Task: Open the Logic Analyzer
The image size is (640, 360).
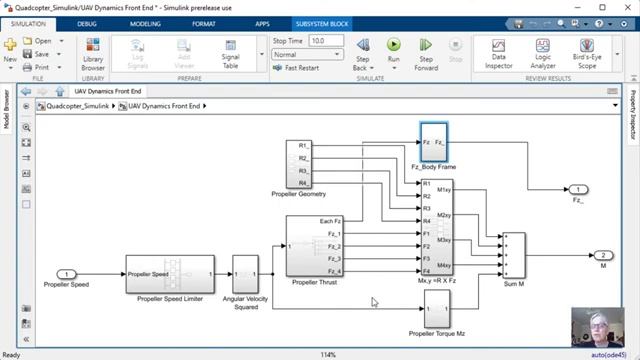Action: pos(543,54)
